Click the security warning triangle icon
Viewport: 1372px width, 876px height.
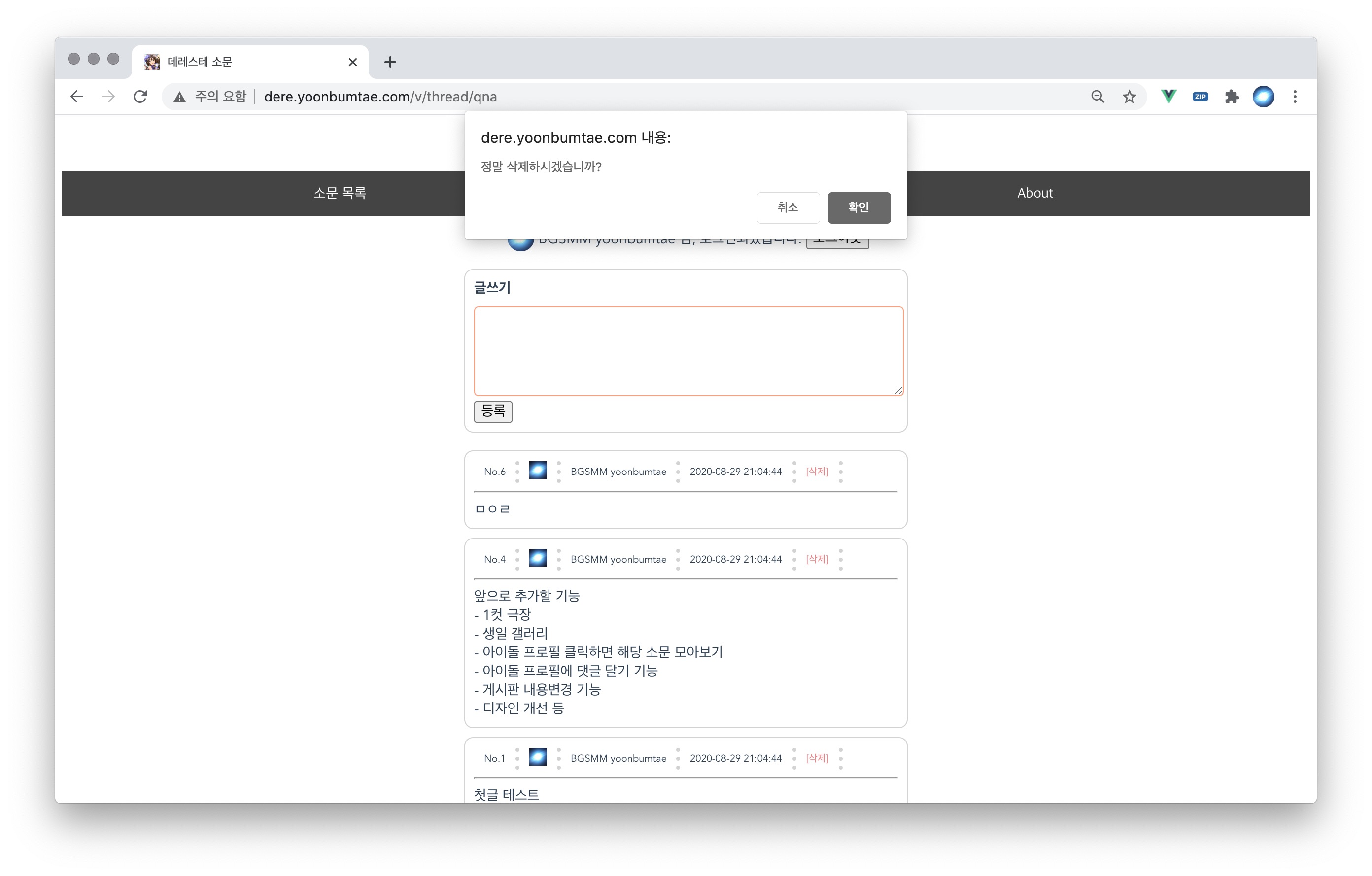pyautogui.click(x=179, y=97)
